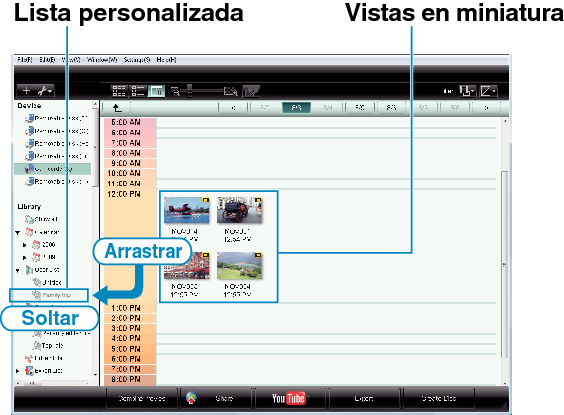Click the Calendar icon in Library

click(29, 232)
